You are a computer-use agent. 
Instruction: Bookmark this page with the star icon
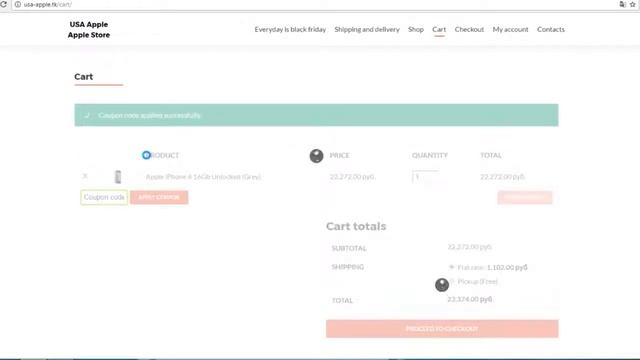(x=633, y=4)
